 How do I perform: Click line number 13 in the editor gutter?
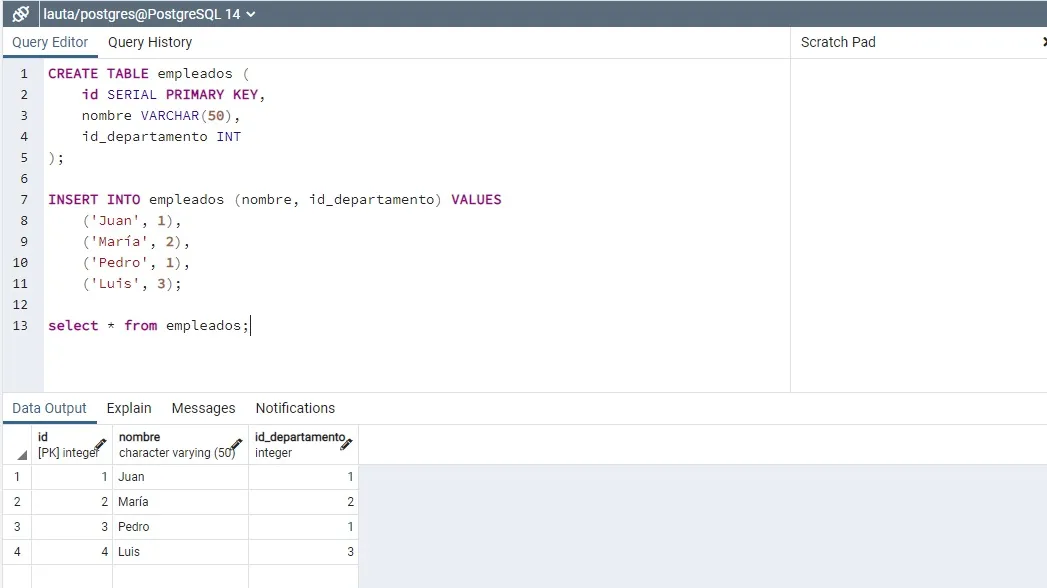[x=20, y=325]
